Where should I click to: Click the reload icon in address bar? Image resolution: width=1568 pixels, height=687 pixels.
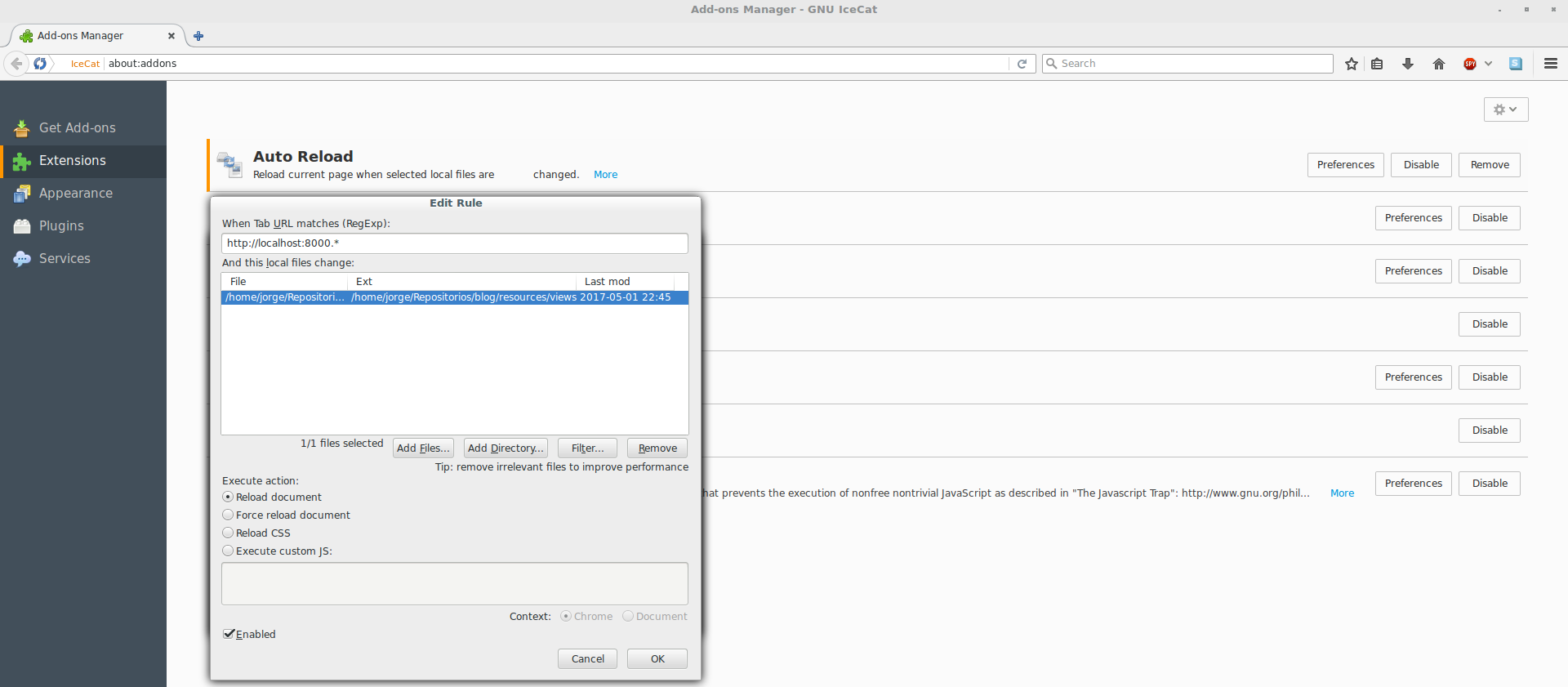[1022, 64]
